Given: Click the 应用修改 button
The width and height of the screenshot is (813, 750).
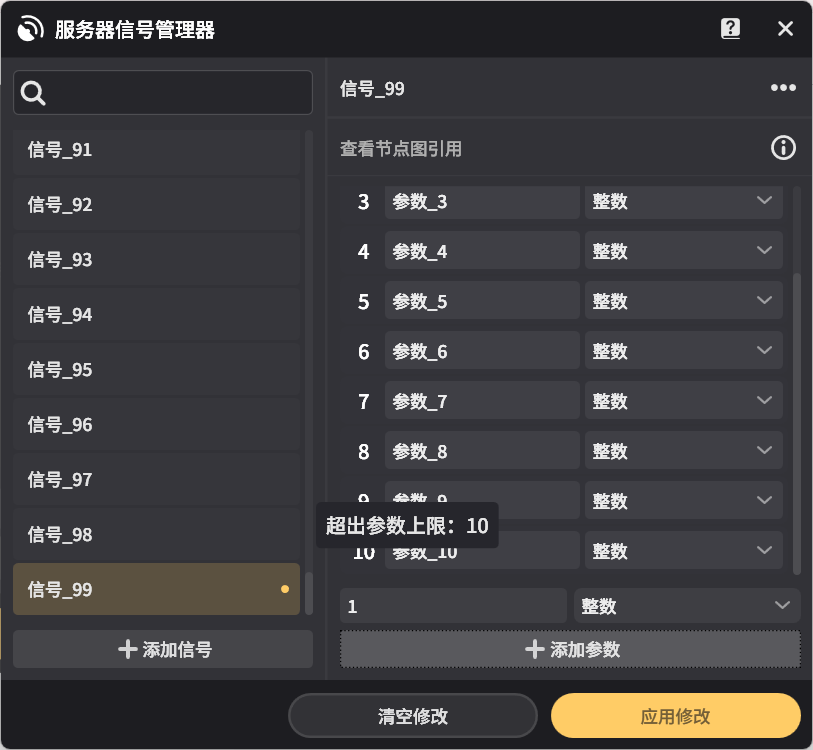Looking at the screenshot, I should point(675,715).
